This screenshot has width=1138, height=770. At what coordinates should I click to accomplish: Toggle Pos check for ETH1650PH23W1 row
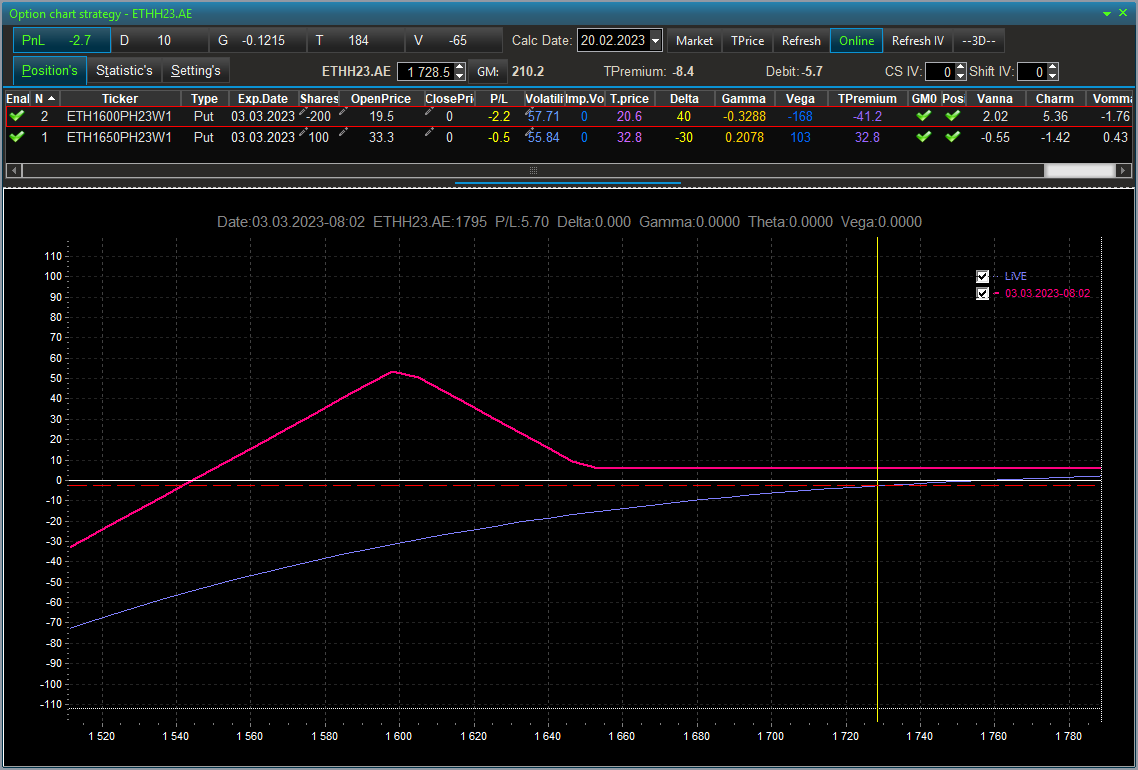953,136
